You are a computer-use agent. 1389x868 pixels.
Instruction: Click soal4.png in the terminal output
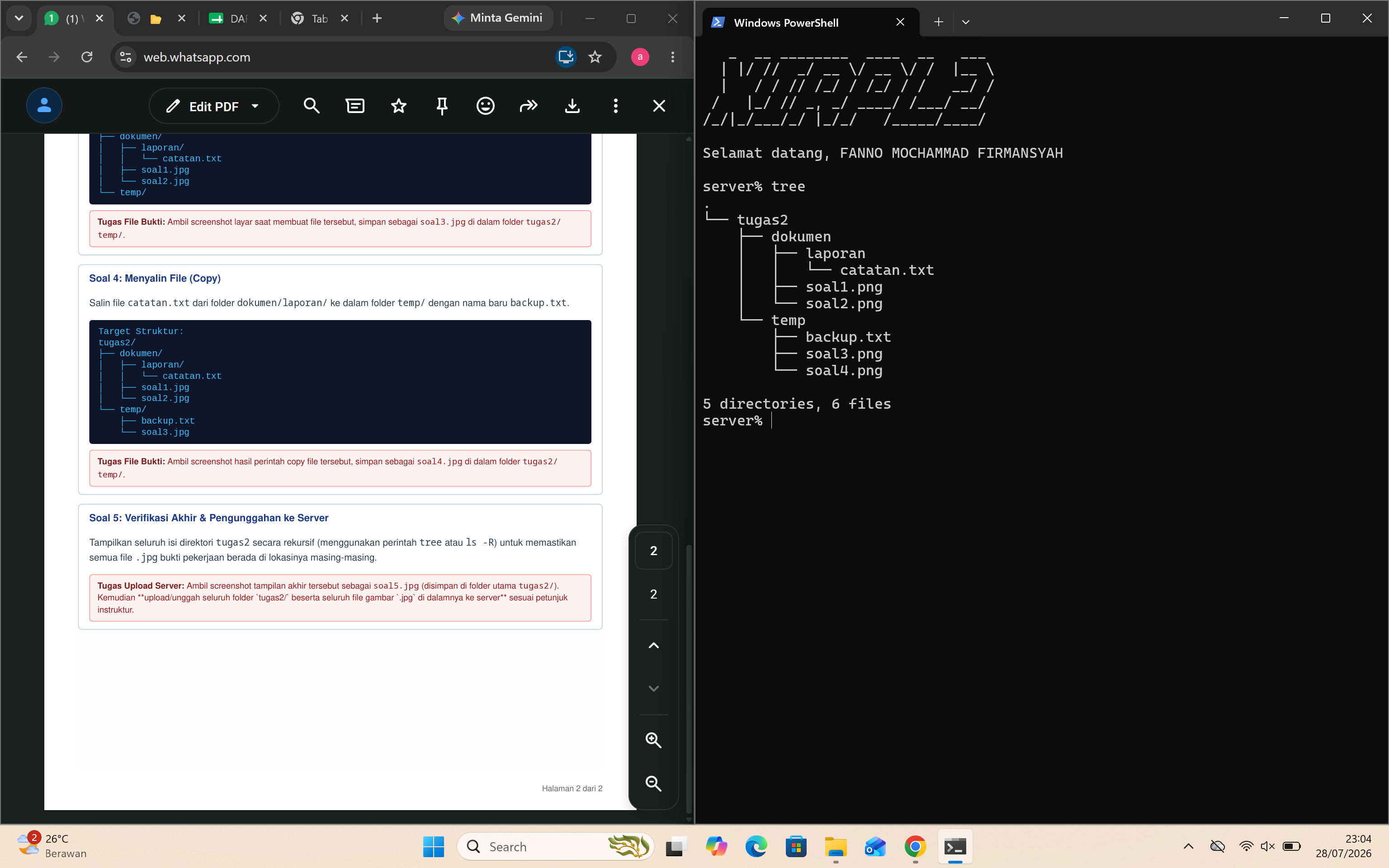click(844, 370)
